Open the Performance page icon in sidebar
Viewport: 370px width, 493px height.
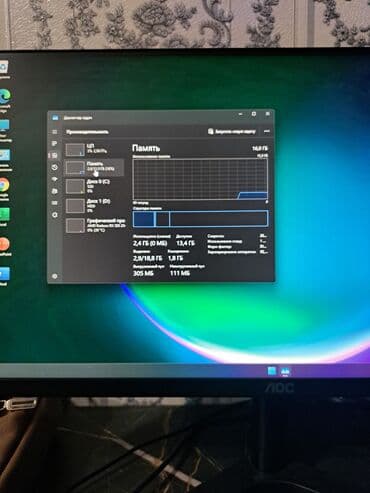54,155
